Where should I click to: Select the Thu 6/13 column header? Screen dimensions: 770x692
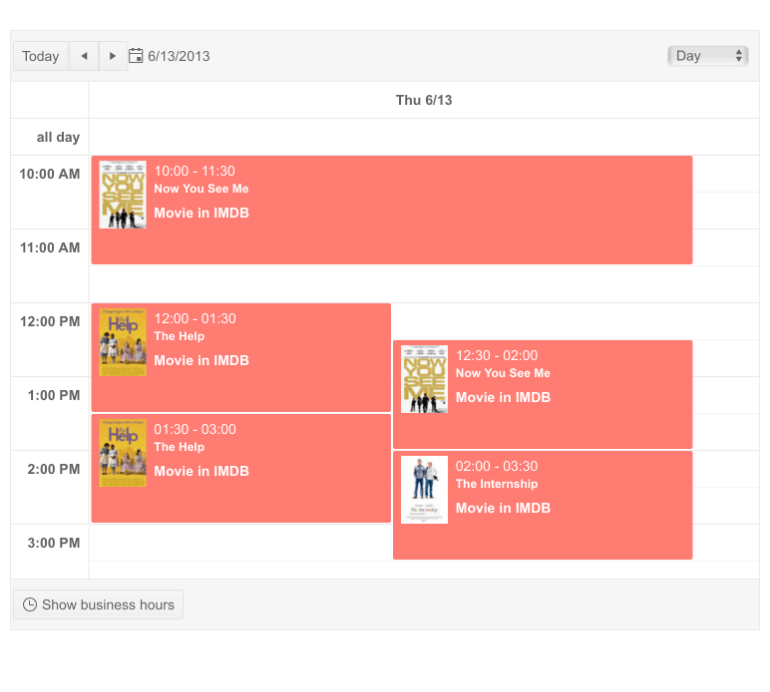tap(424, 100)
